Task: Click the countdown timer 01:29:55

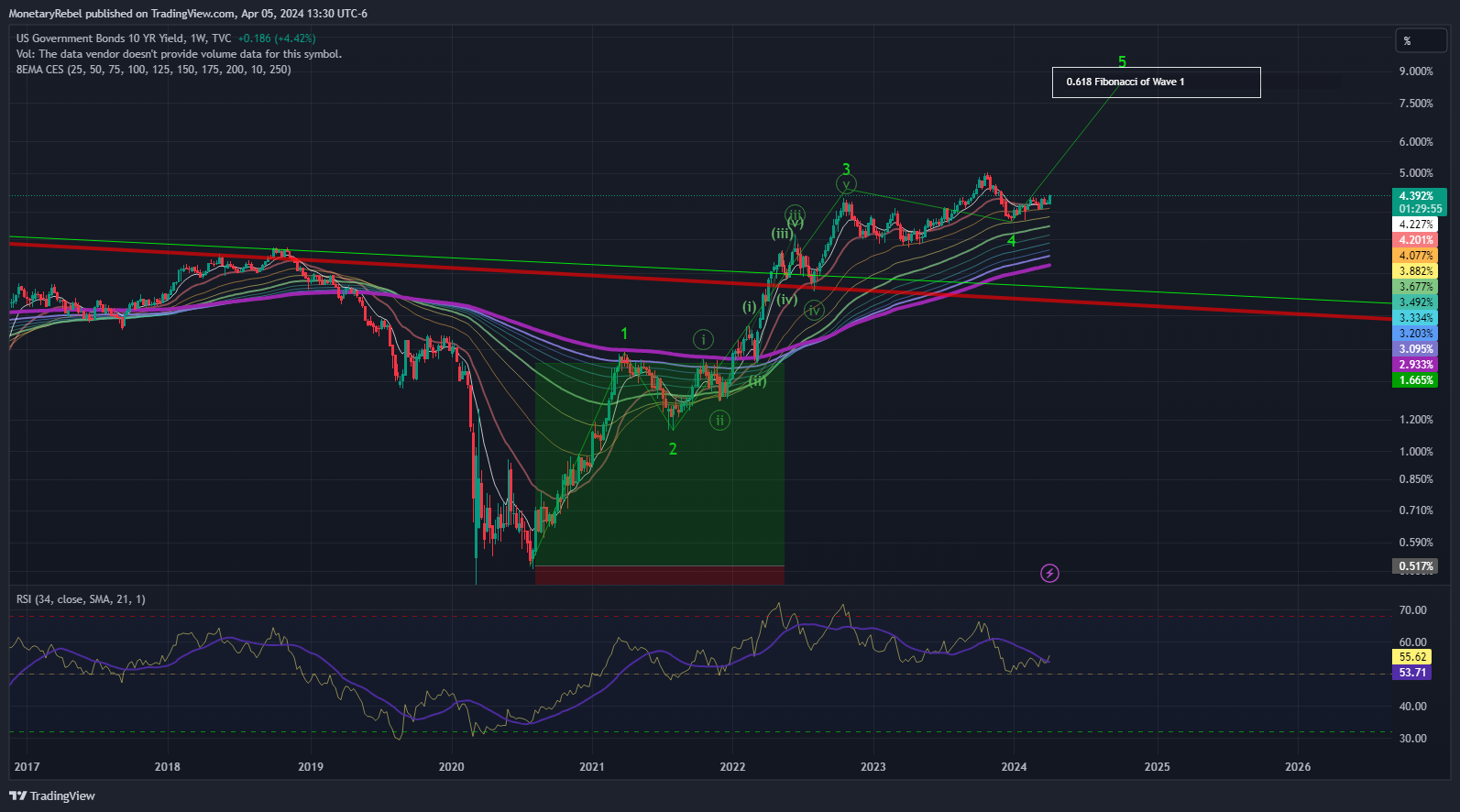Action: coord(1419,209)
